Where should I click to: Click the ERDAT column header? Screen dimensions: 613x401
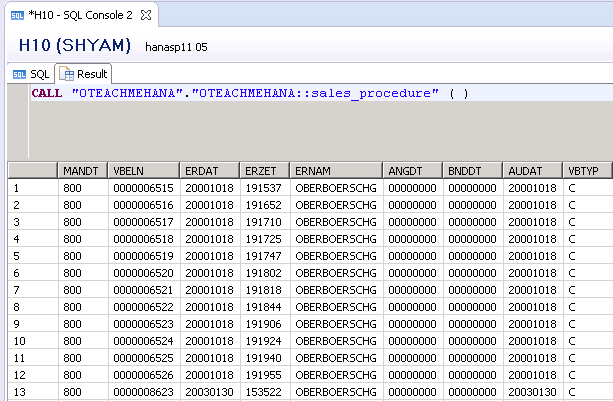(x=210, y=171)
